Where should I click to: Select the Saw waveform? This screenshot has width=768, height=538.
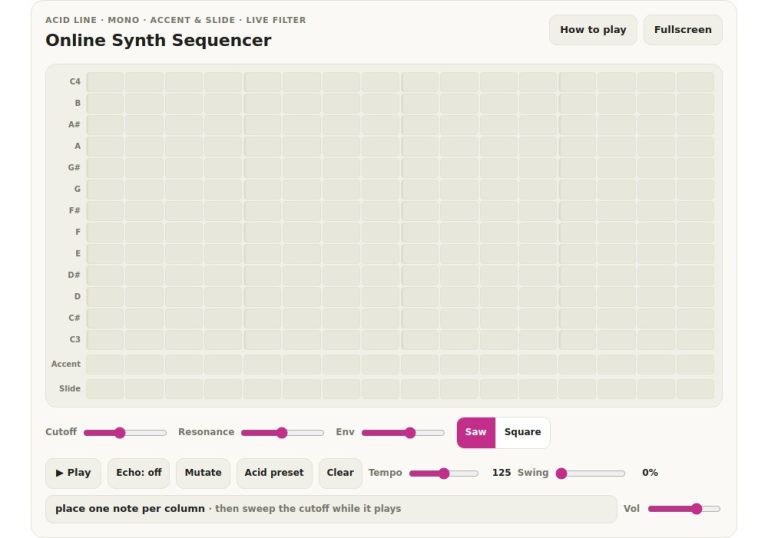[x=476, y=432]
